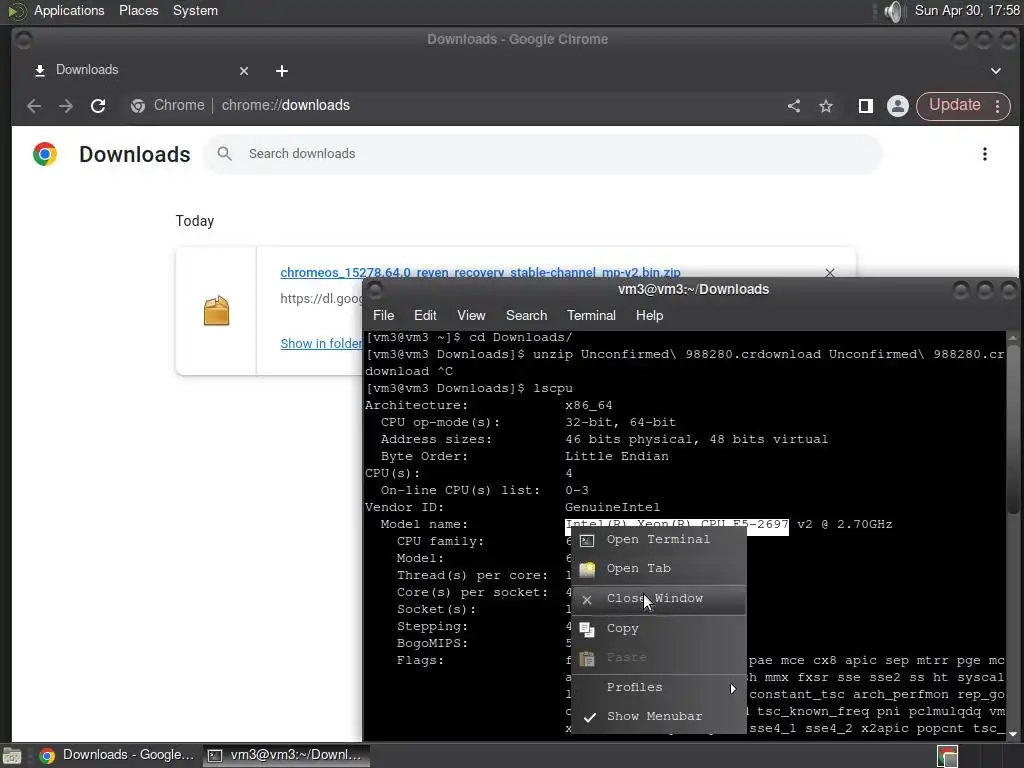Viewport: 1024px width, 768px height.
Task: Open terminal Help menu
Action: coord(649,315)
